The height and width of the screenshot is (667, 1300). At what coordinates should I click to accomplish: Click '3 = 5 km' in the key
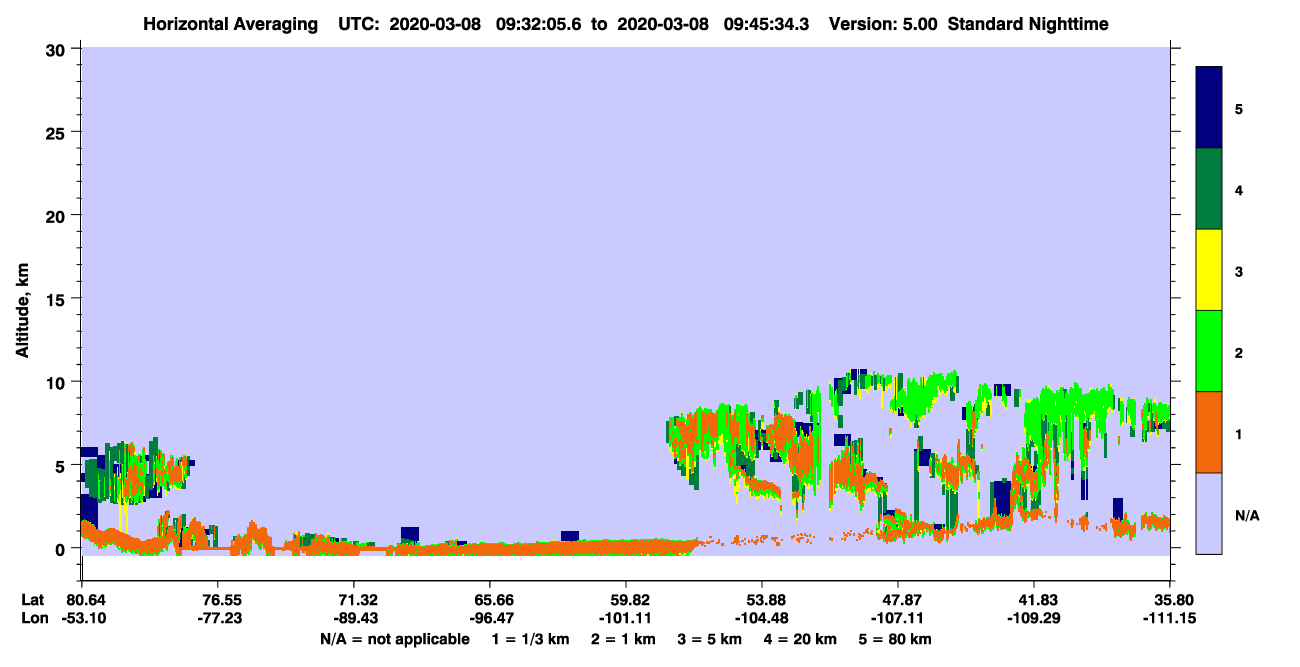pos(711,639)
